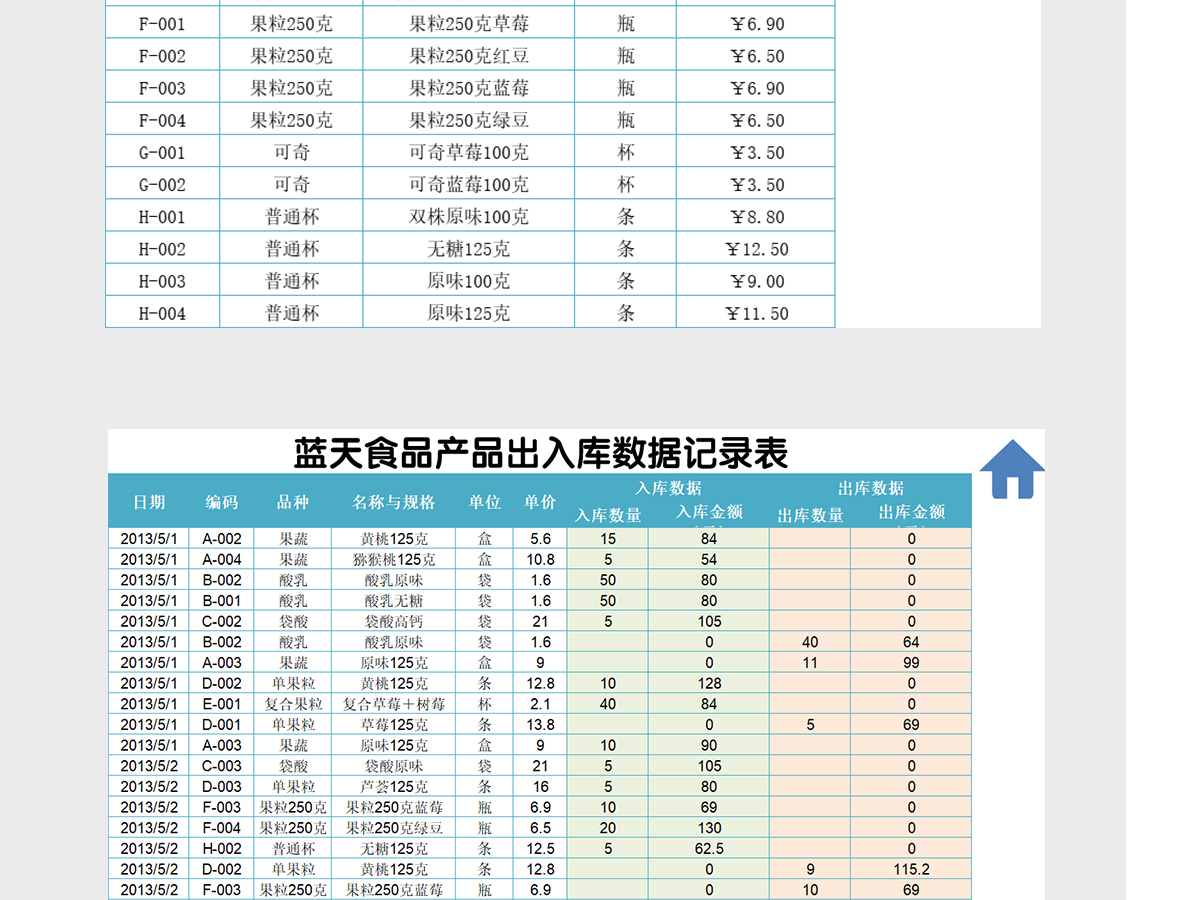Screen dimensions: 1200x900
Task: Select the D-001 code cell
Action: click(222, 725)
